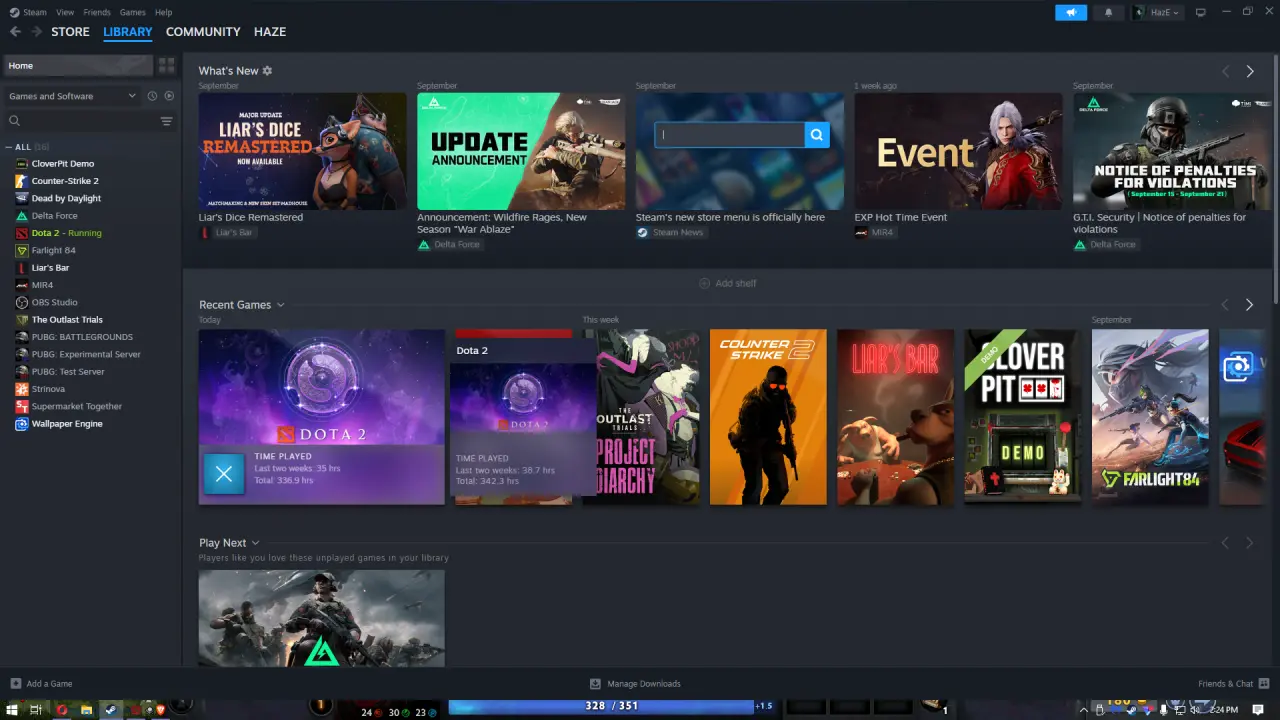Expand the Recent Games shelf dropdown

click(280, 305)
